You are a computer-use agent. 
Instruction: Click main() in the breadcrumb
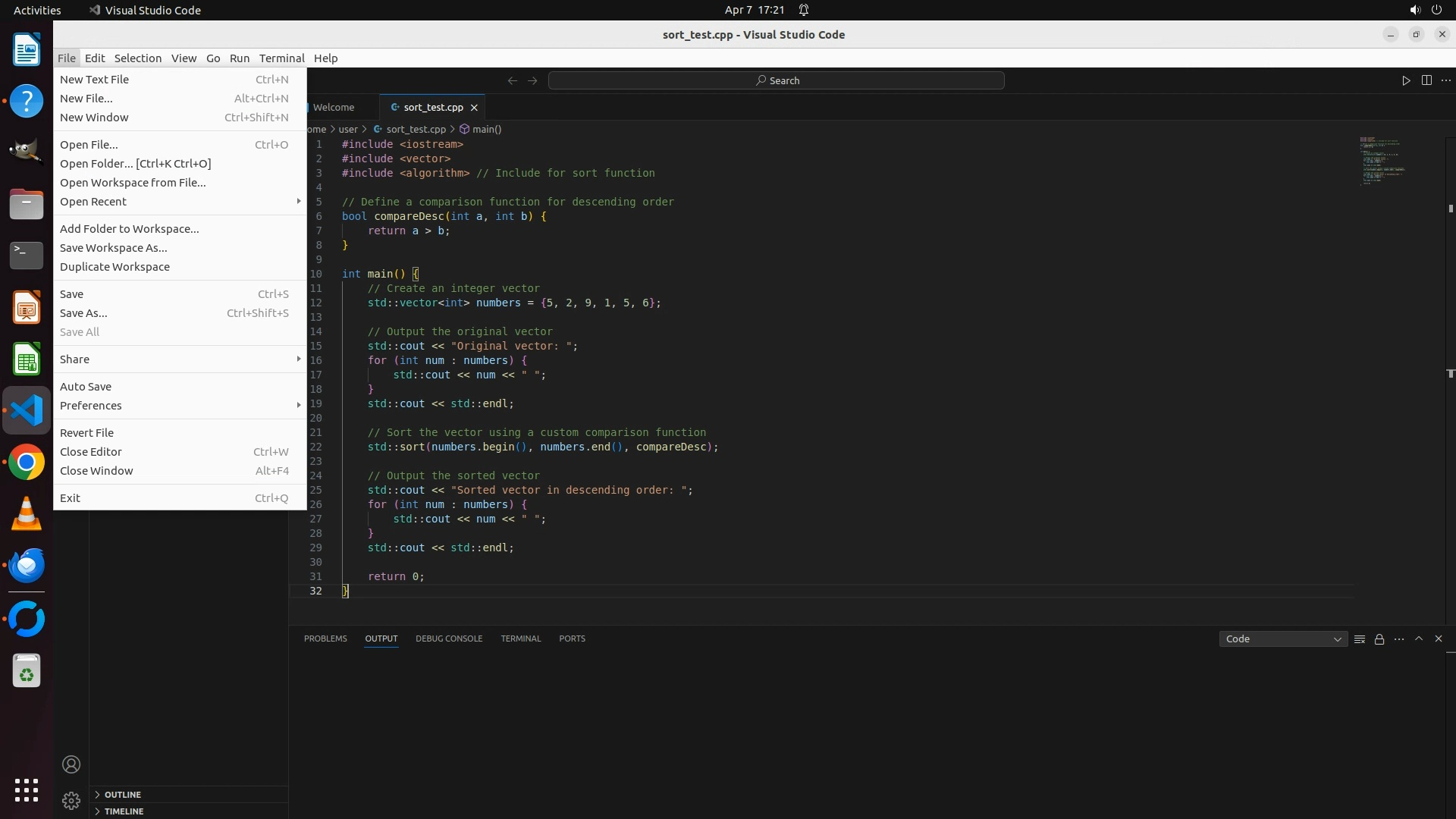[486, 130]
